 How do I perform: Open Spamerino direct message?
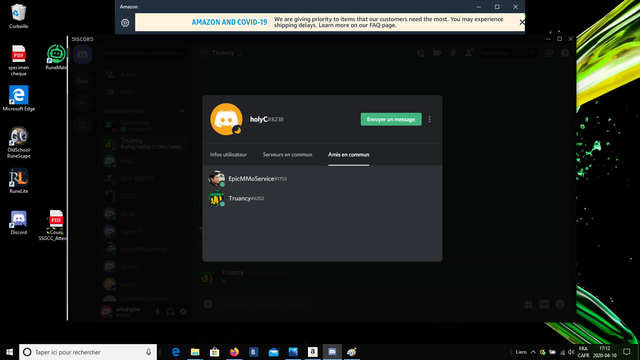pyautogui.click(x=144, y=125)
